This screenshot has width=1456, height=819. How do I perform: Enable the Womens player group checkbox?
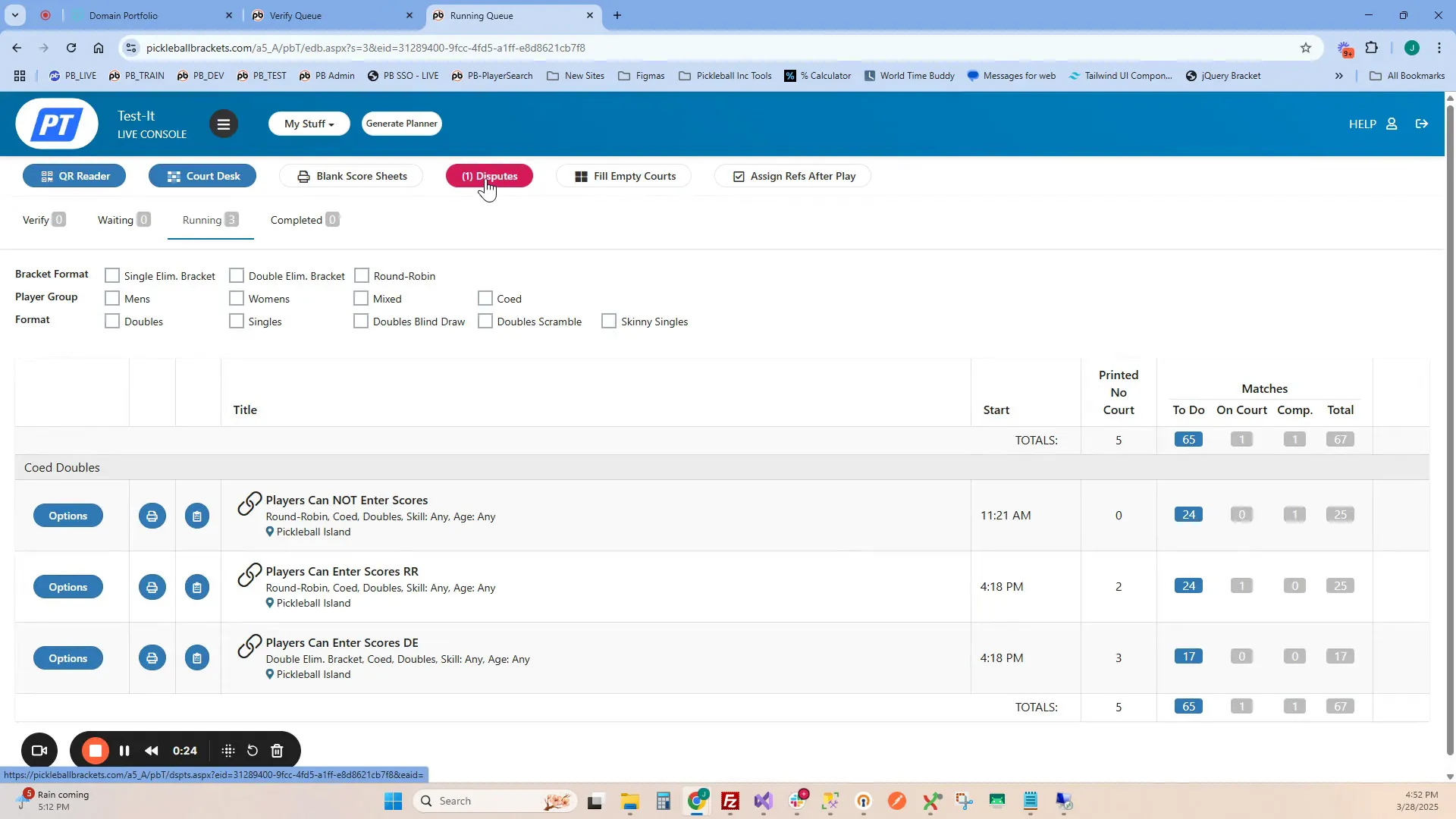point(237,298)
